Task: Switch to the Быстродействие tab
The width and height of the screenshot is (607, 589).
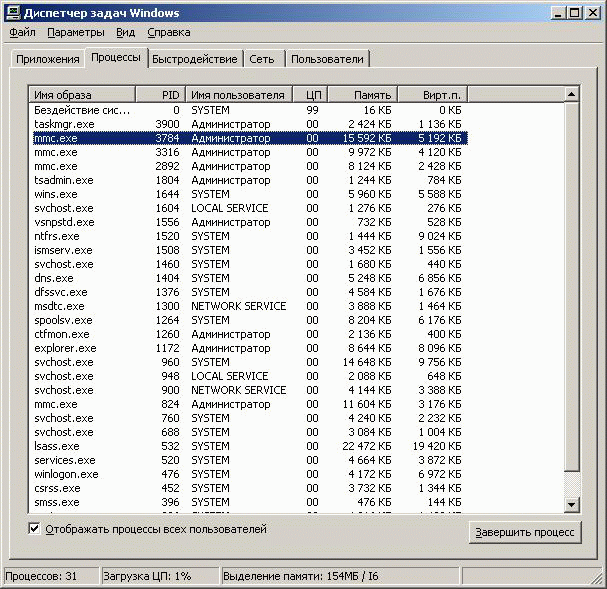Action: [196, 60]
